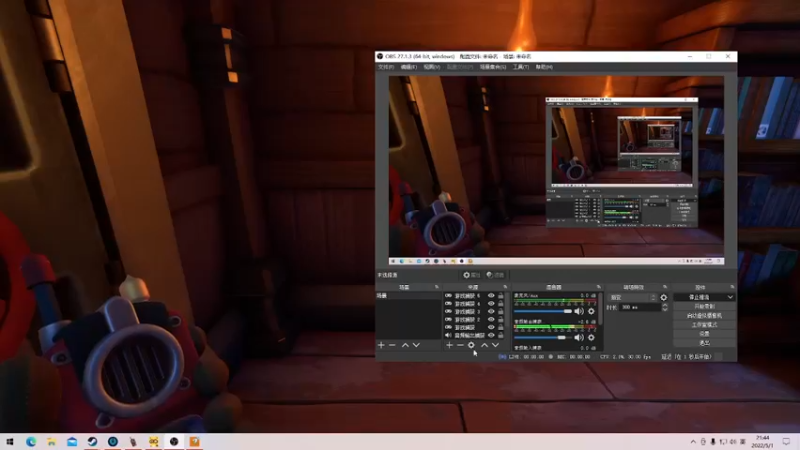Mute the -2.6 dB mixer channel speaker icon

tap(579, 337)
